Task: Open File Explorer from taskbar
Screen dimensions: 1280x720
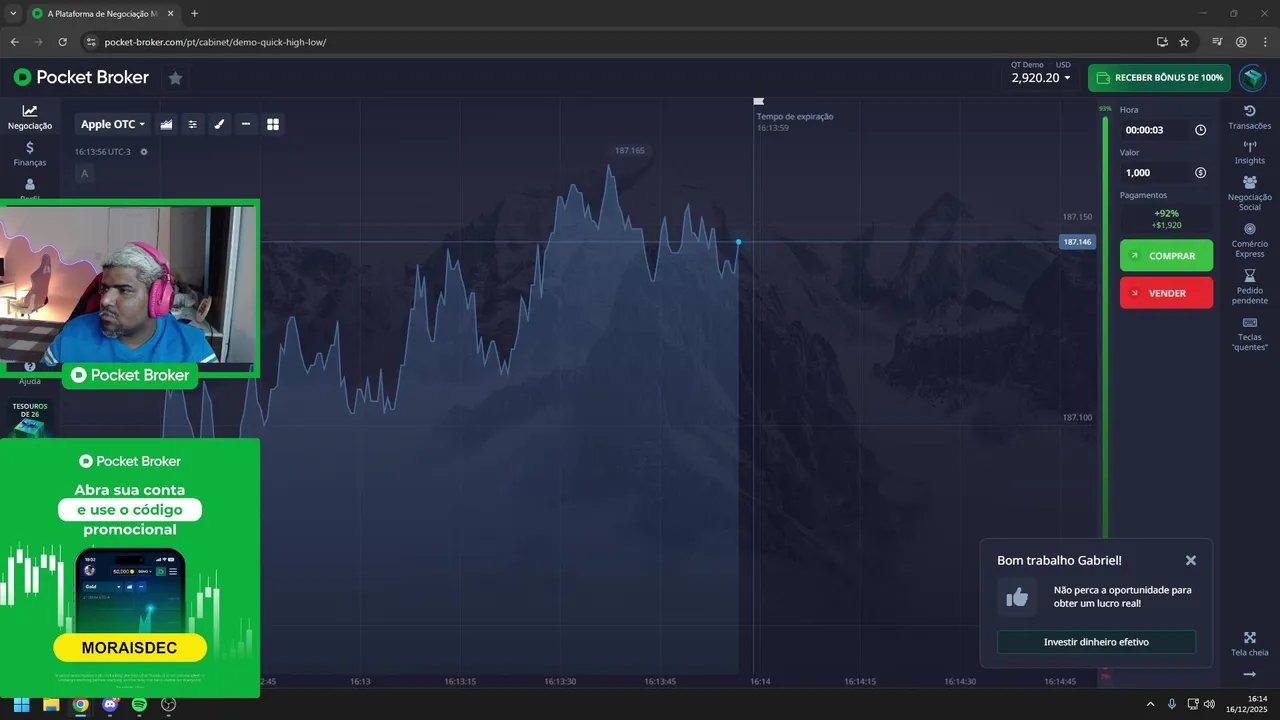Action: coord(51,704)
